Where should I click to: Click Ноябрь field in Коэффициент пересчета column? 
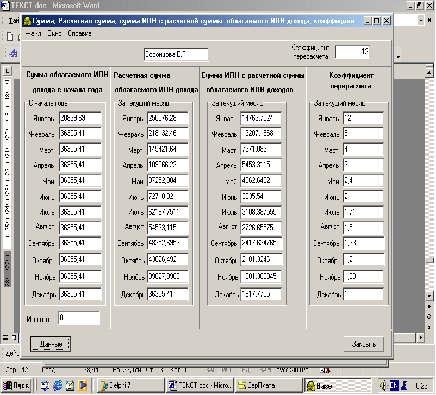(x=363, y=277)
